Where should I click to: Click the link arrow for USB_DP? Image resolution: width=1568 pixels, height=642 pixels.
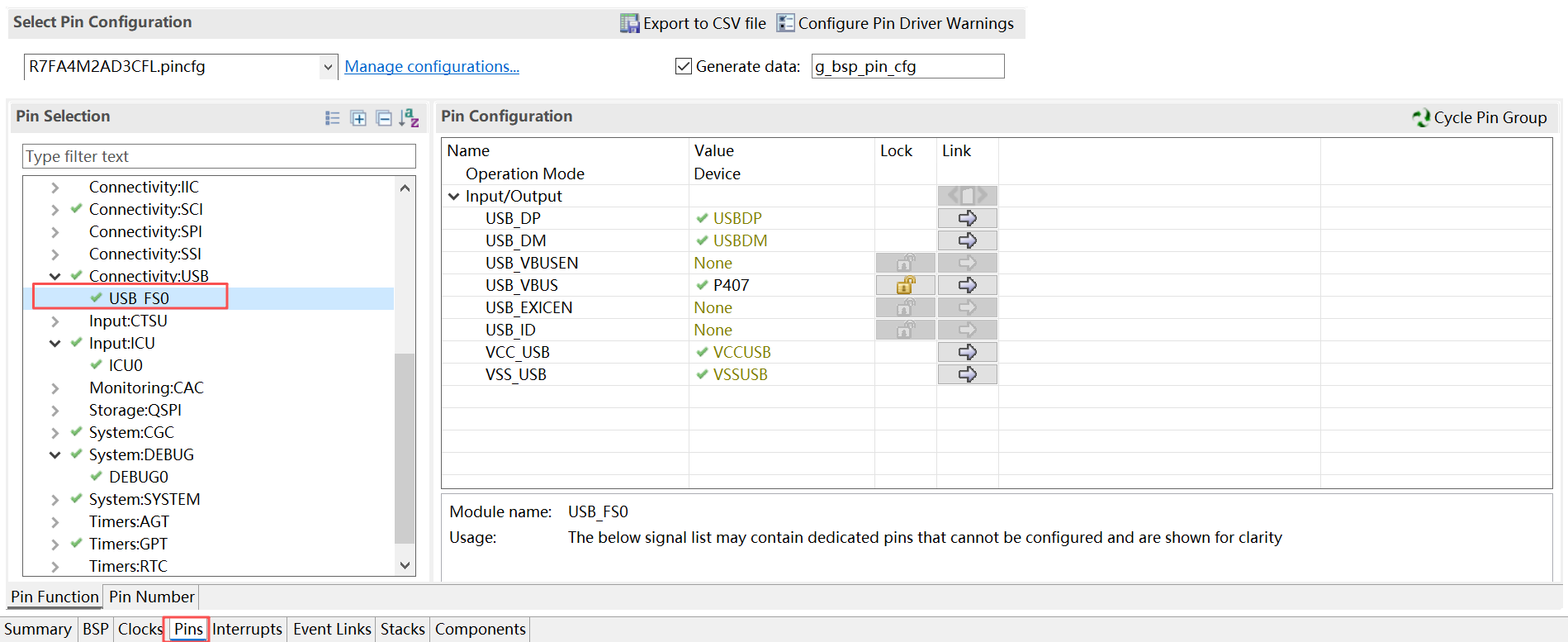[967, 218]
